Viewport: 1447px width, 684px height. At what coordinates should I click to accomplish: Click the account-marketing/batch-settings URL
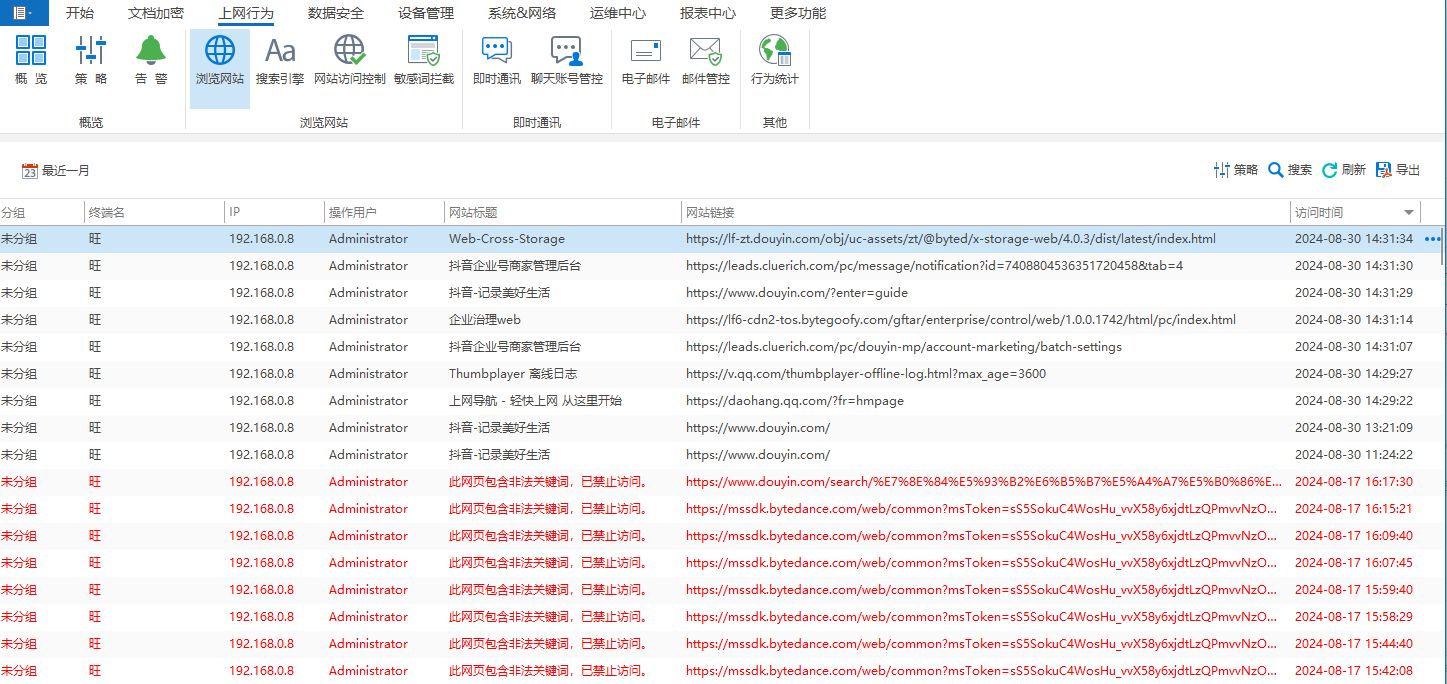(x=904, y=347)
